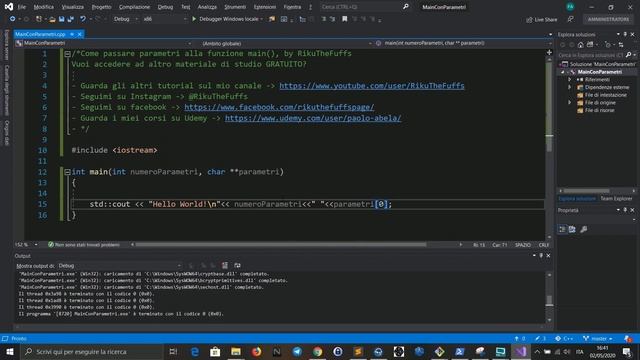Click the account avatar in the title bar
Image resolution: width=640 pixels, height=360 pixels.
point(570,7)
